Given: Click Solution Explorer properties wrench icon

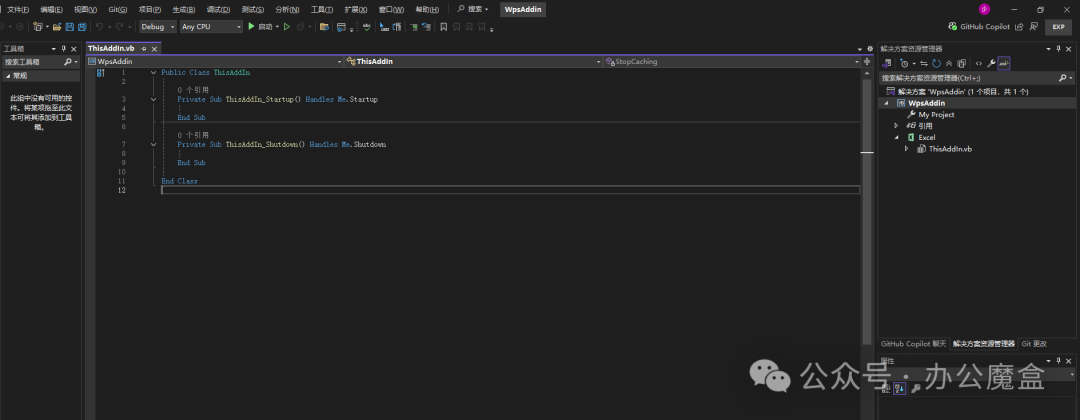Looking at the screenshot, I should (991, 63).
